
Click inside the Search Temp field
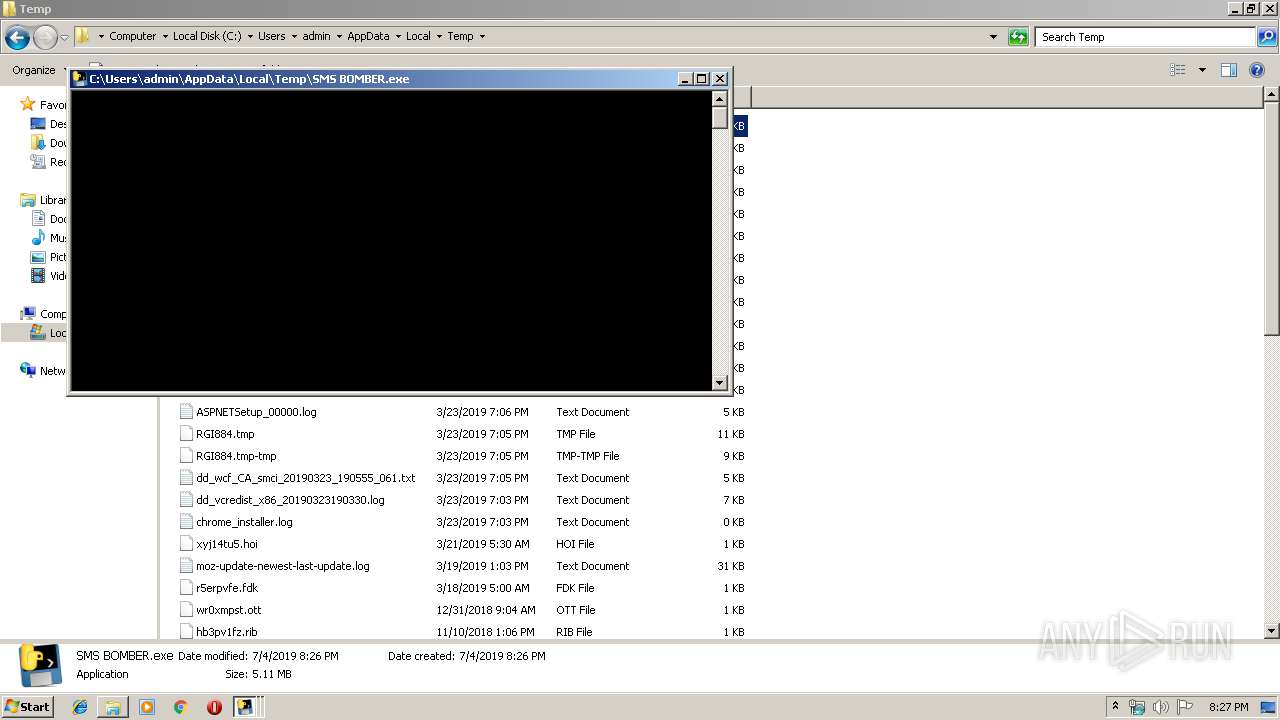point(1146,37)
